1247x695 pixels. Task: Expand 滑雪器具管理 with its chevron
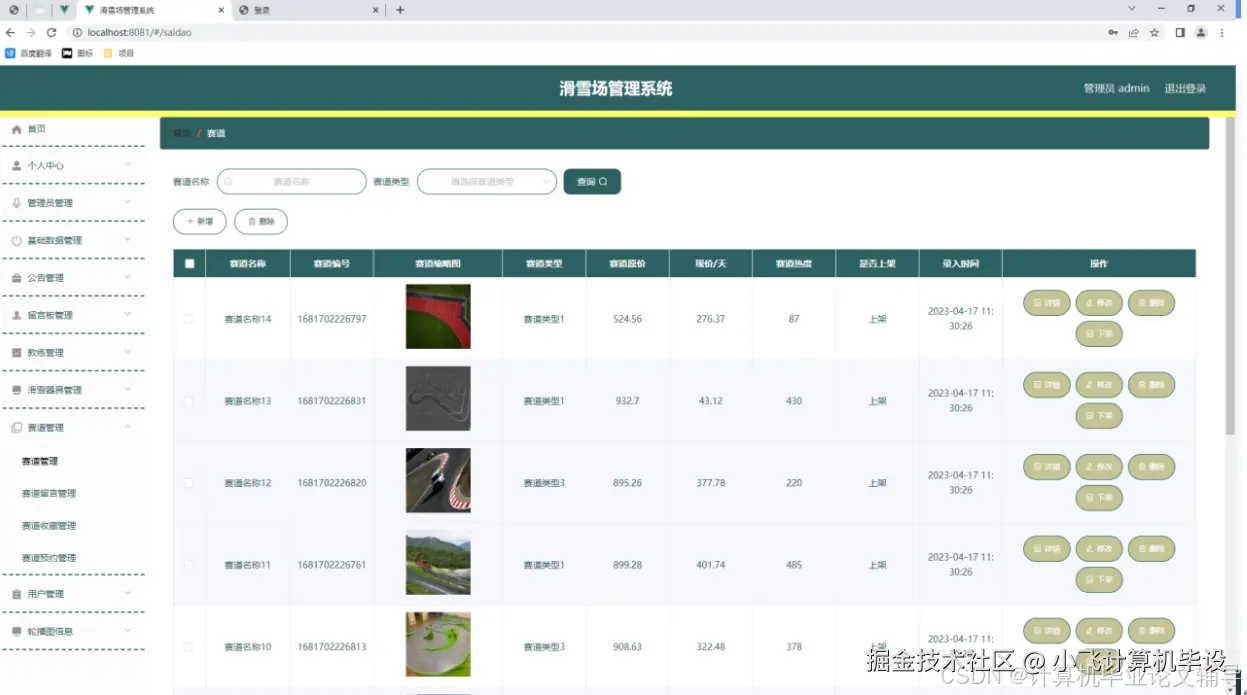pyautogui.click(x=128, y=389)
